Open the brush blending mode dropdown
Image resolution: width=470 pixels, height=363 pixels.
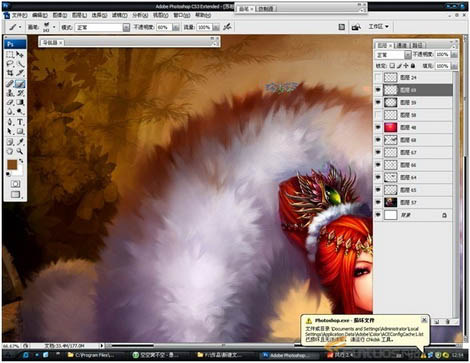[126, 27]
